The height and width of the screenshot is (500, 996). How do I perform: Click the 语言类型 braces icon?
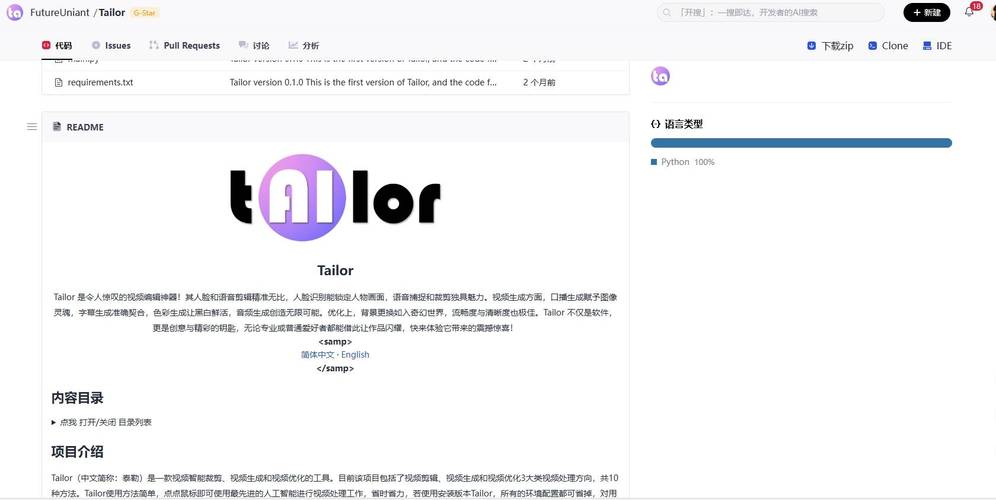click(656, 125)
